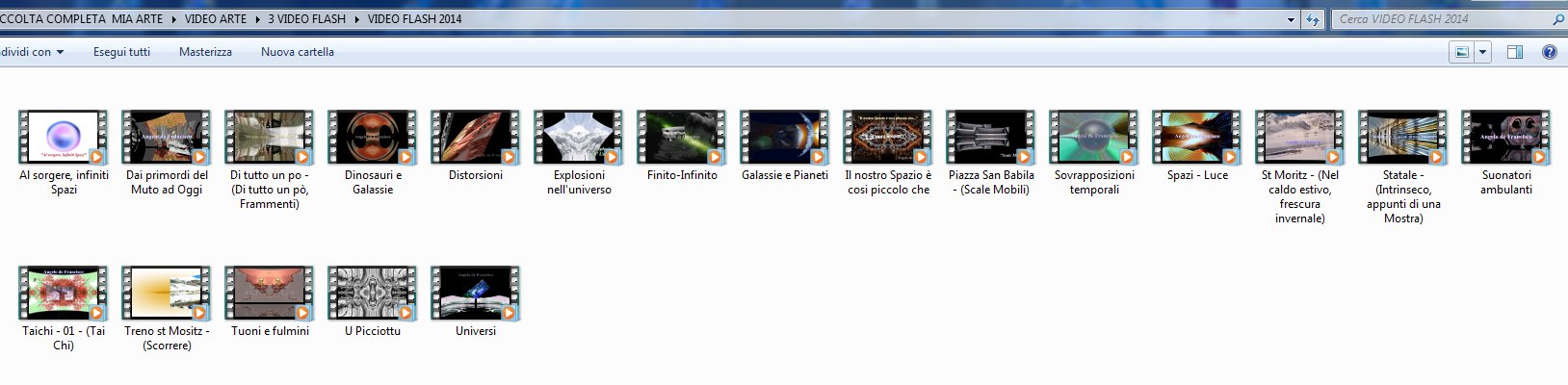This screenshot has width=1568, height=385.
Task: Click the refresh button beside address bar
Action: pos(1313,19)
